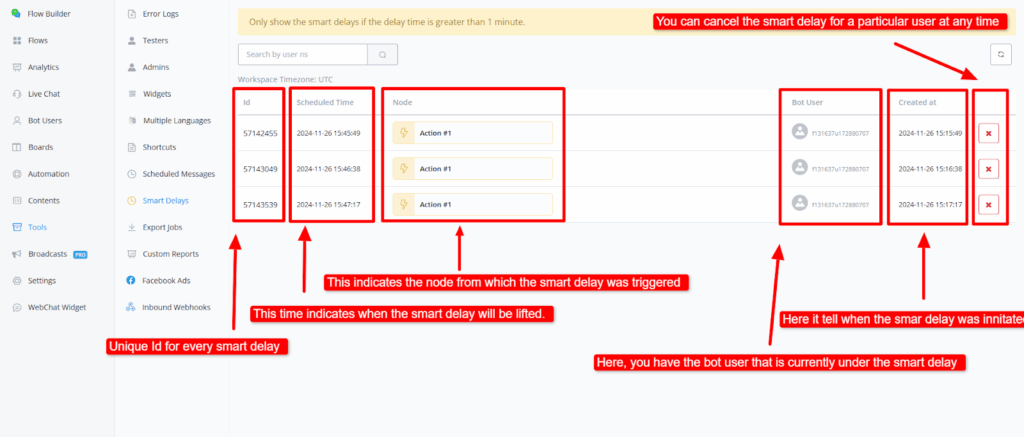Cancel smart delay 57143539 with red X
Screen dimensions: 1024x437
pyautogui.click(x=988, y=204)
